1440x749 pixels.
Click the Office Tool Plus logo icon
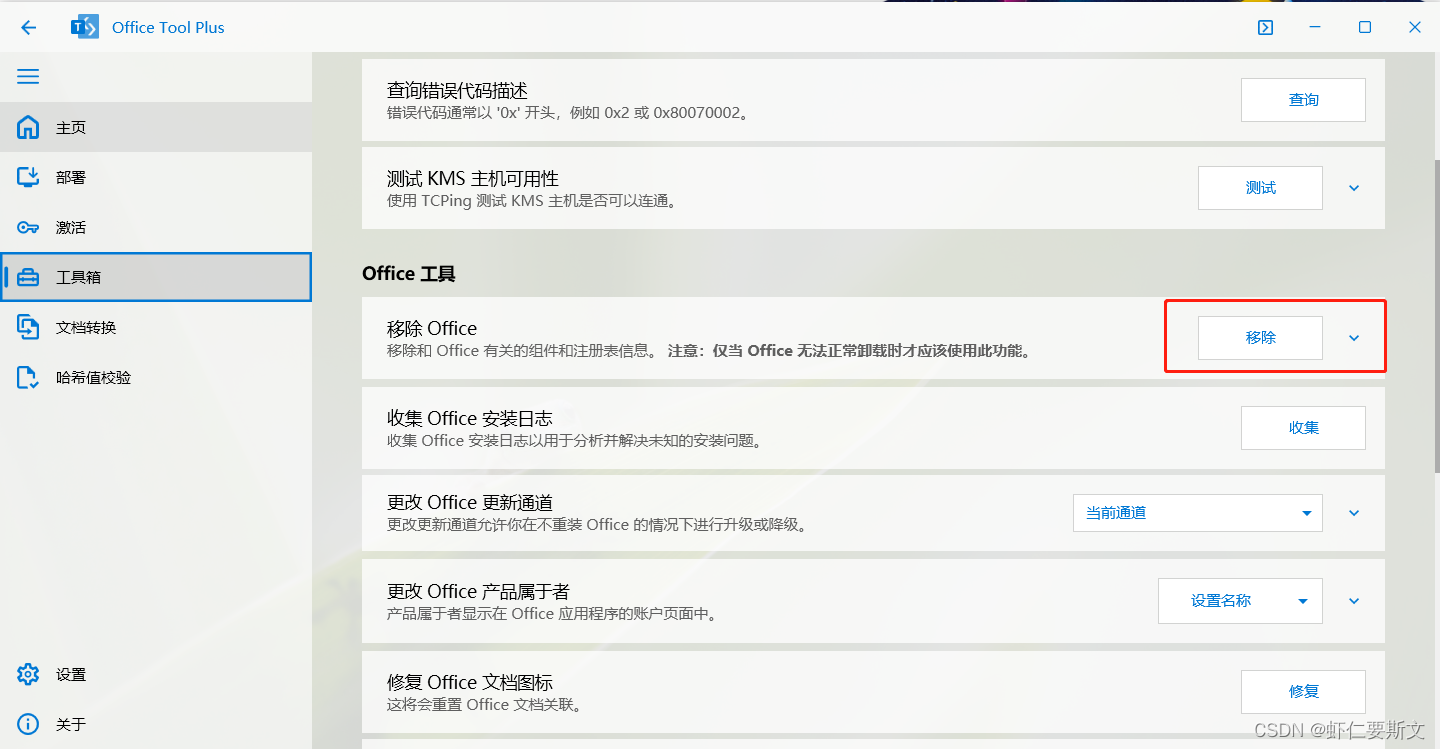click(84, 27)
